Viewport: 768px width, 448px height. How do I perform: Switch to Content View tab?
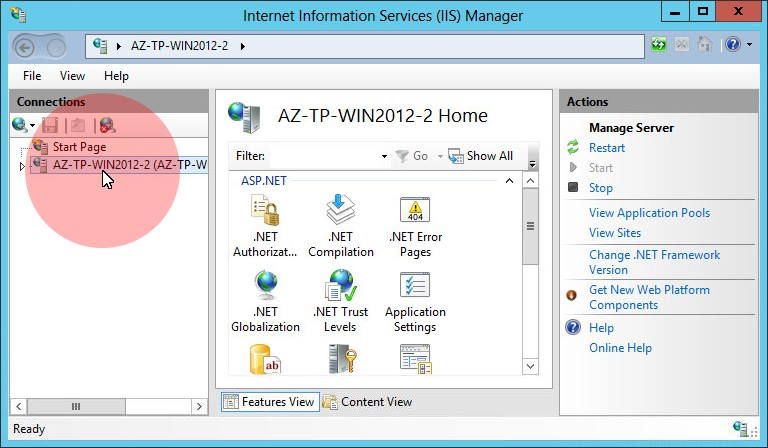(x=367, y=402)
